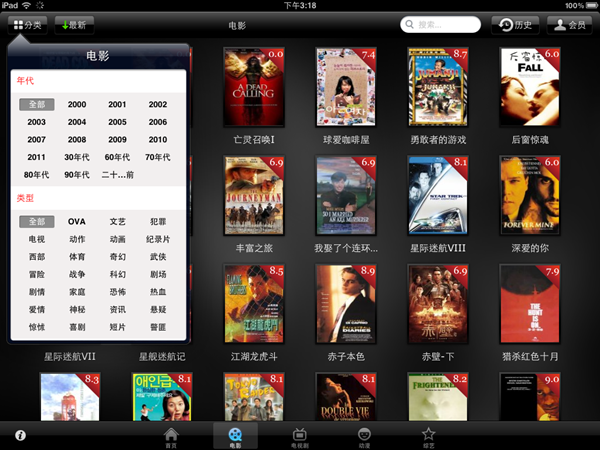
Task: Switch to 动漫 anime tab
Action: click(364, 438)
